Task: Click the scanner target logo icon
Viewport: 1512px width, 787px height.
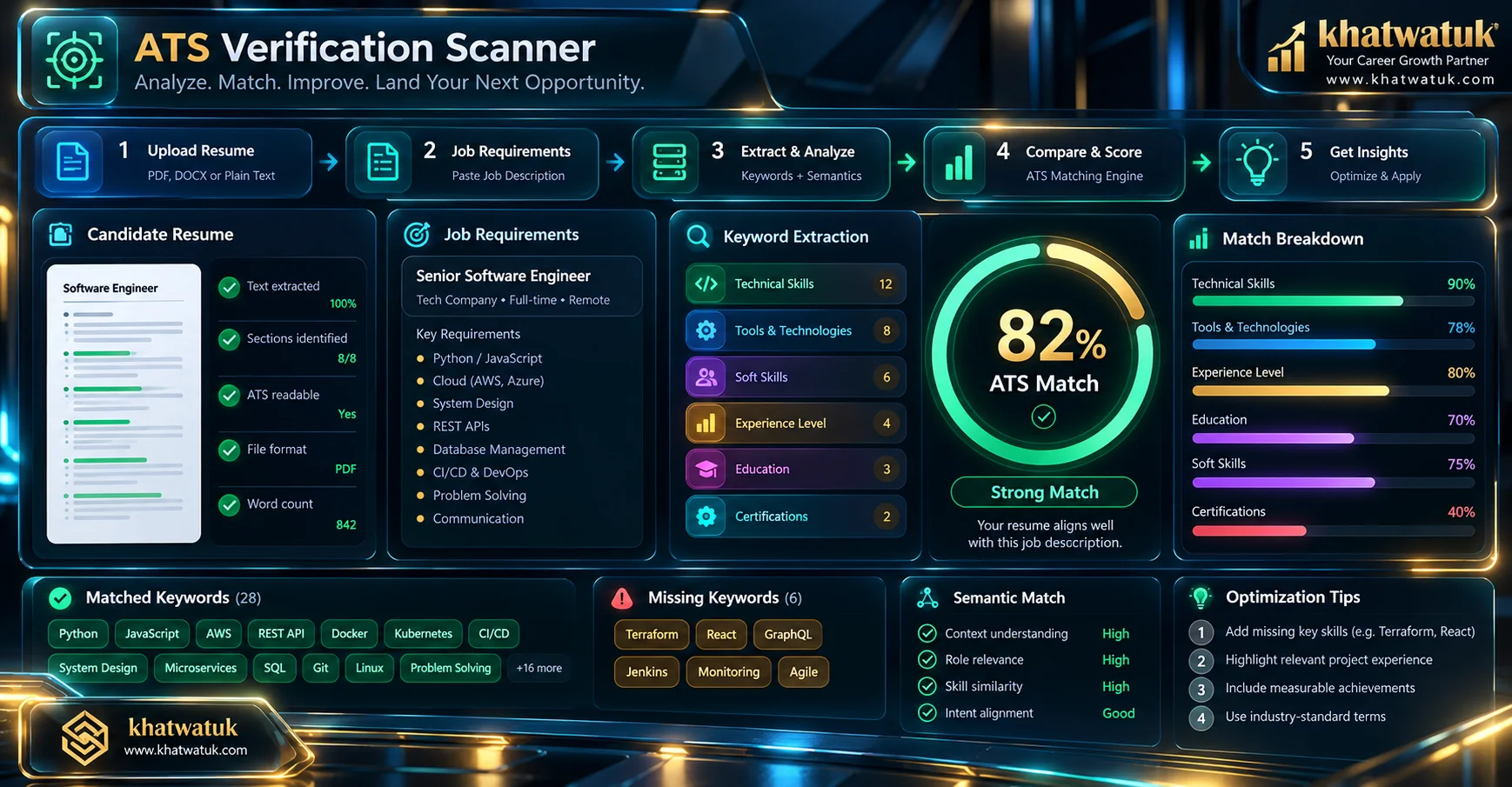Action: tap(75, 60)
